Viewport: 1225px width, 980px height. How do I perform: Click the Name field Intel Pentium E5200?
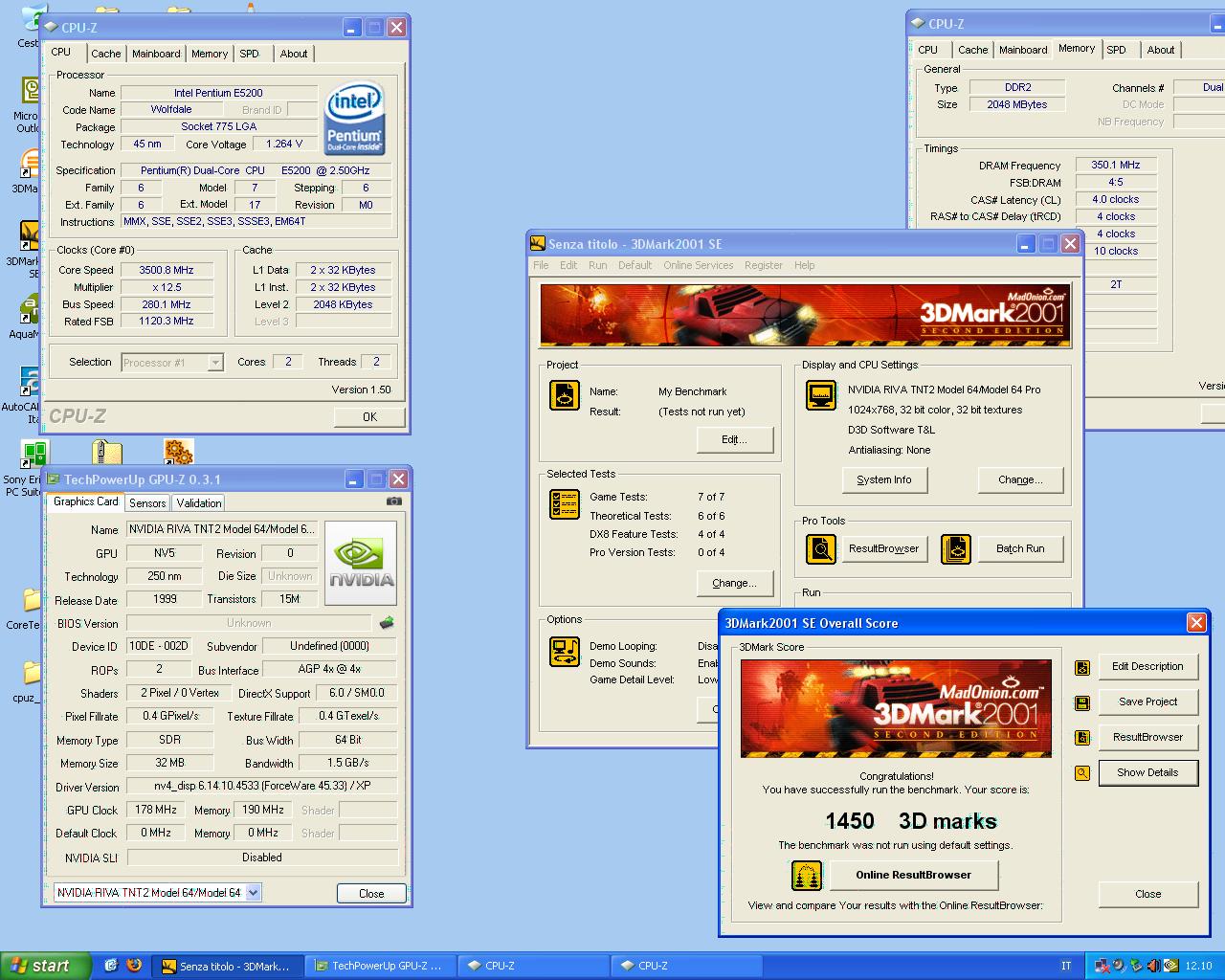(218, 93)
